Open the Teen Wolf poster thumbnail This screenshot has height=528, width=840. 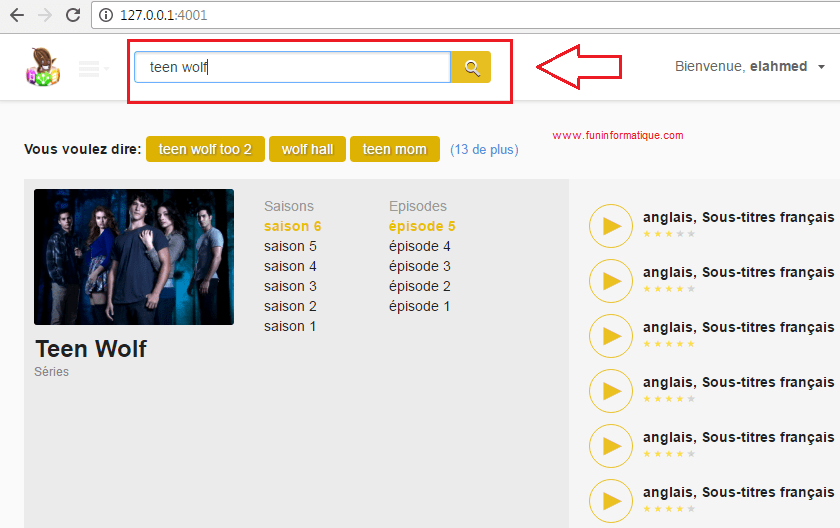coord(134,257)
